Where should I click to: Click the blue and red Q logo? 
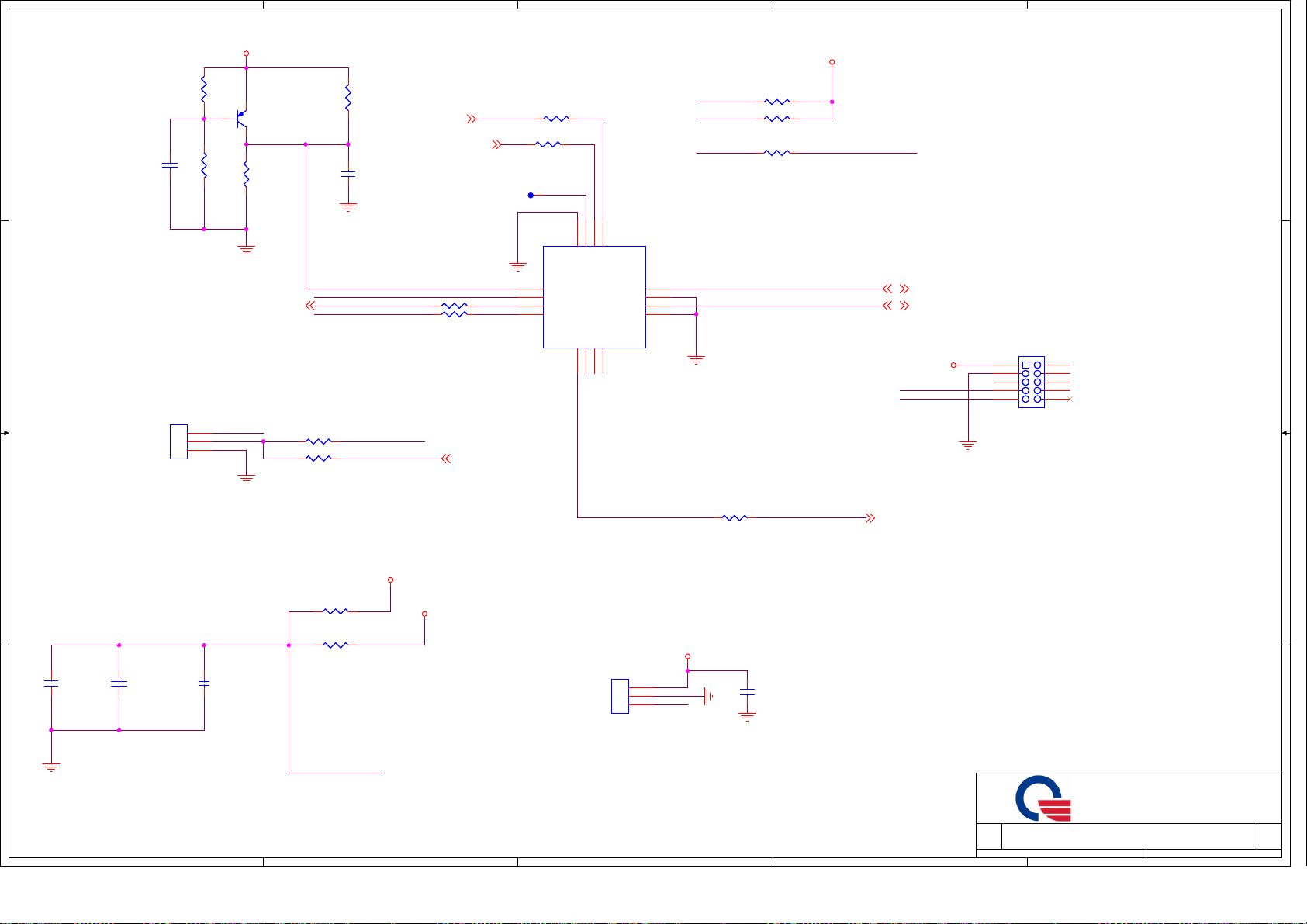click(x=1043, y=798)
